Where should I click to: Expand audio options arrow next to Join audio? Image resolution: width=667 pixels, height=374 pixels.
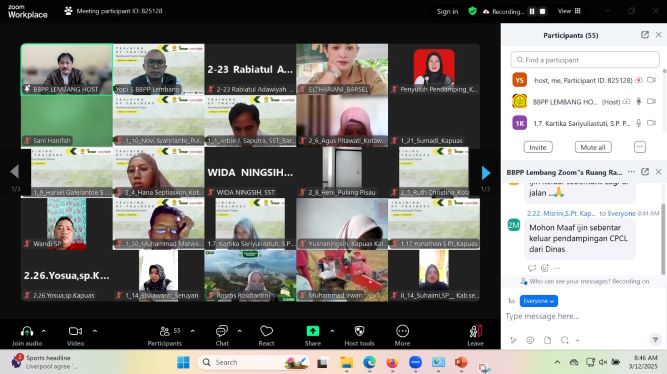pos(44,331)
